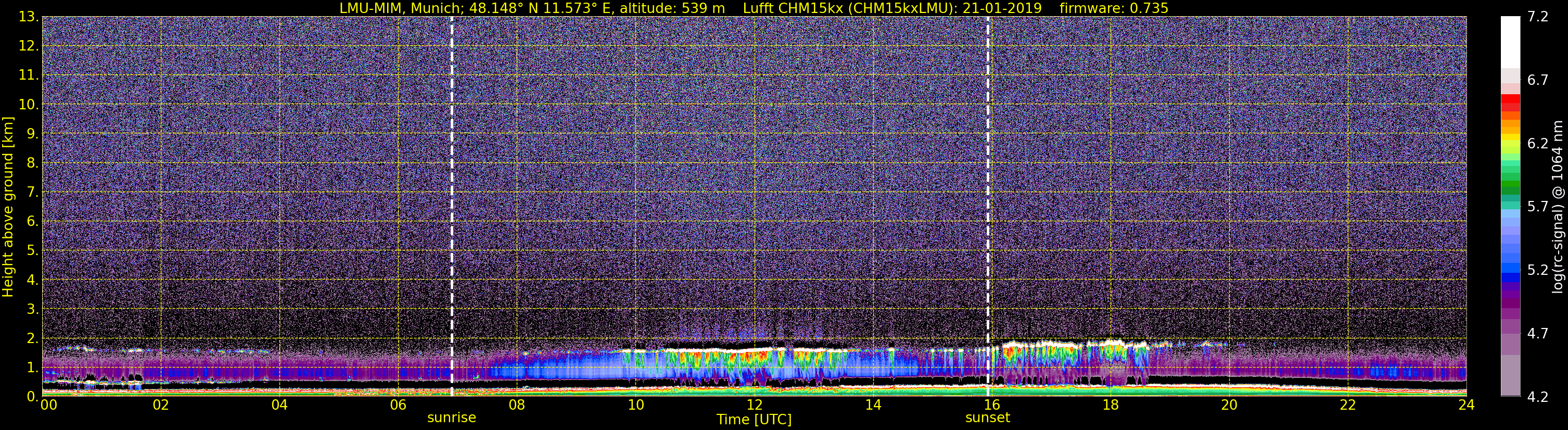The width and height of the screenshot is (1568, 430).
Task: Click the time axis tick label 18
Action: tap(1110, 406)
